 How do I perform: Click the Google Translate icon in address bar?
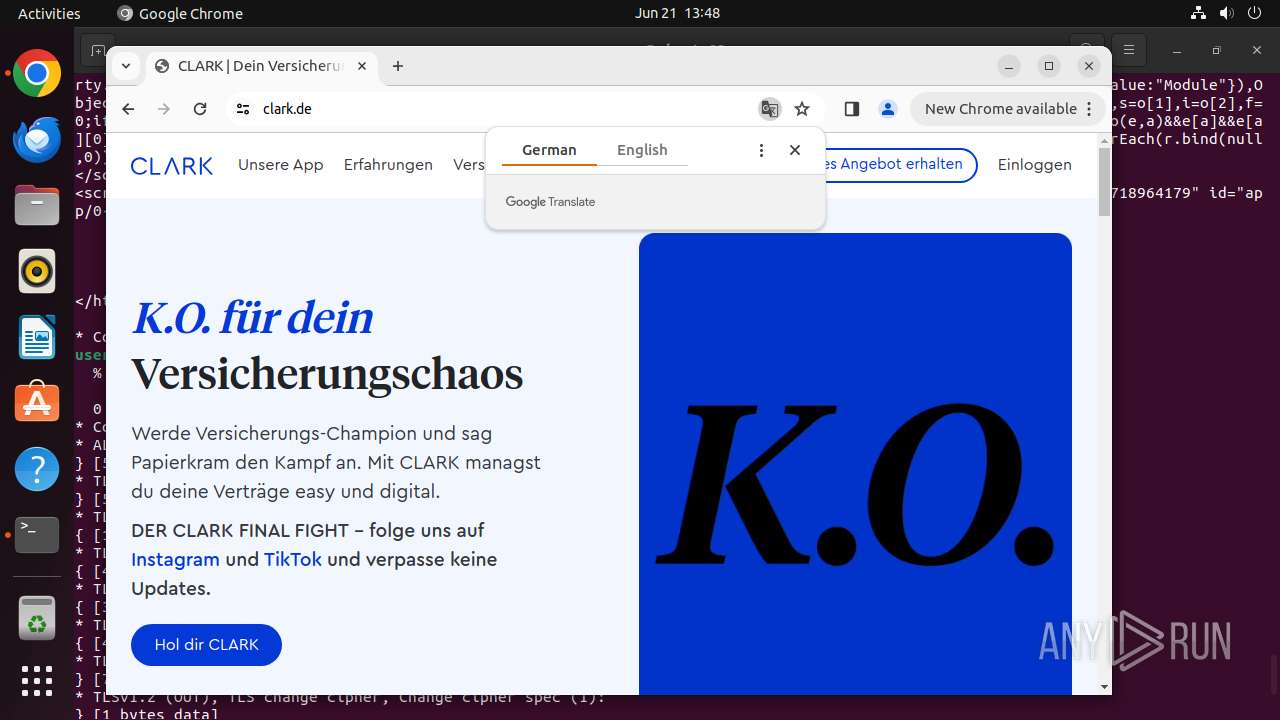click(x=769, y=109)
